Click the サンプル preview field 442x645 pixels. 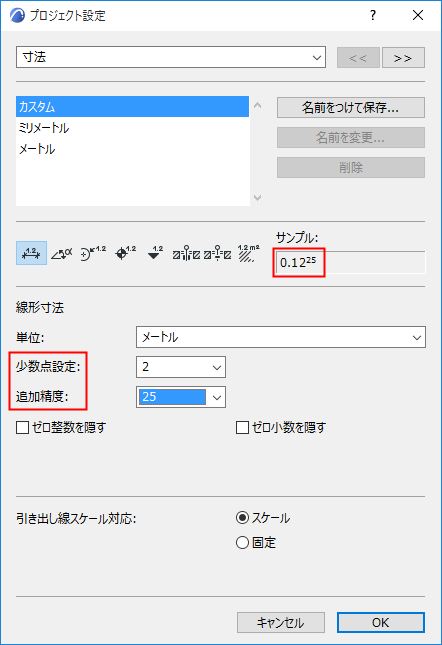351,262
